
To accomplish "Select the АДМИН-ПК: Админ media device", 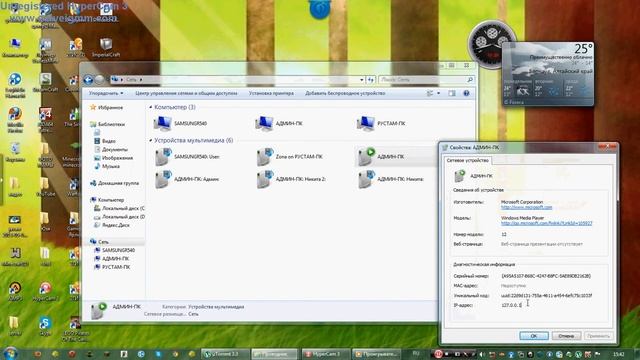I will [187, 179].
